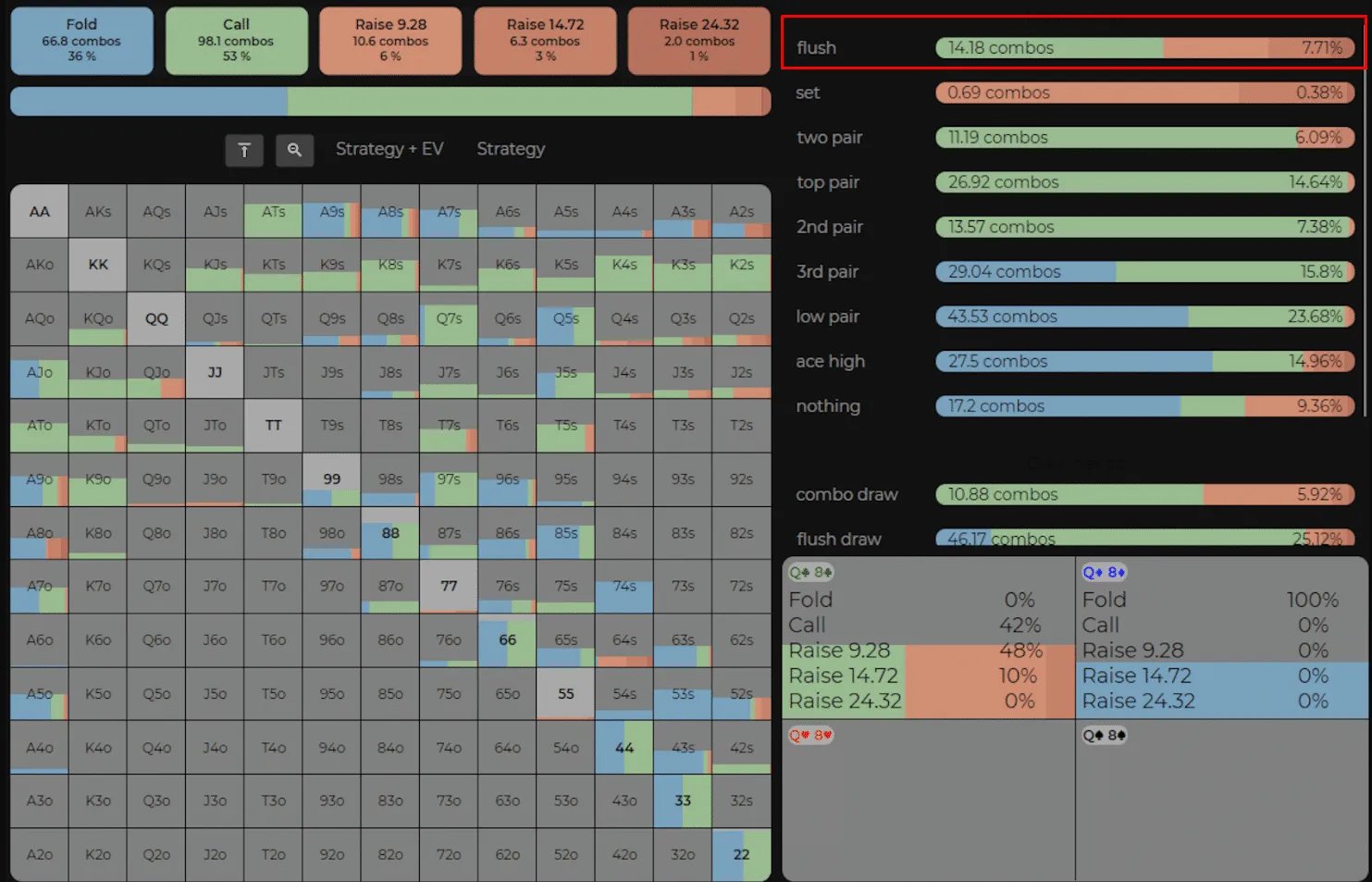Viewport: 1372px width, 882px height.
Task: Select the Raise 9.28 action box
Action: point(390,41)
